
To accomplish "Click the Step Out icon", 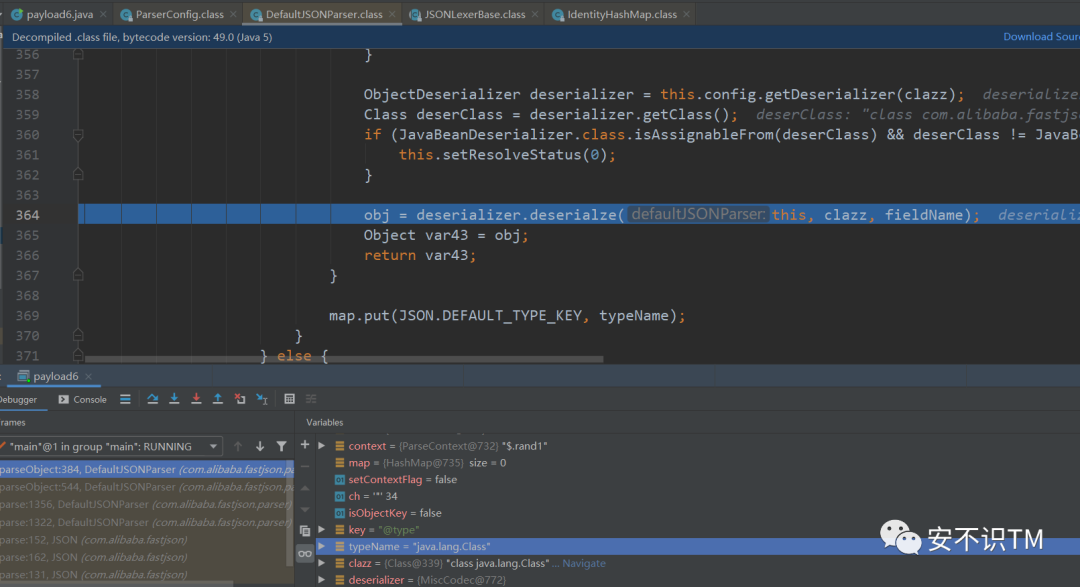I will [x=218, y=399].
